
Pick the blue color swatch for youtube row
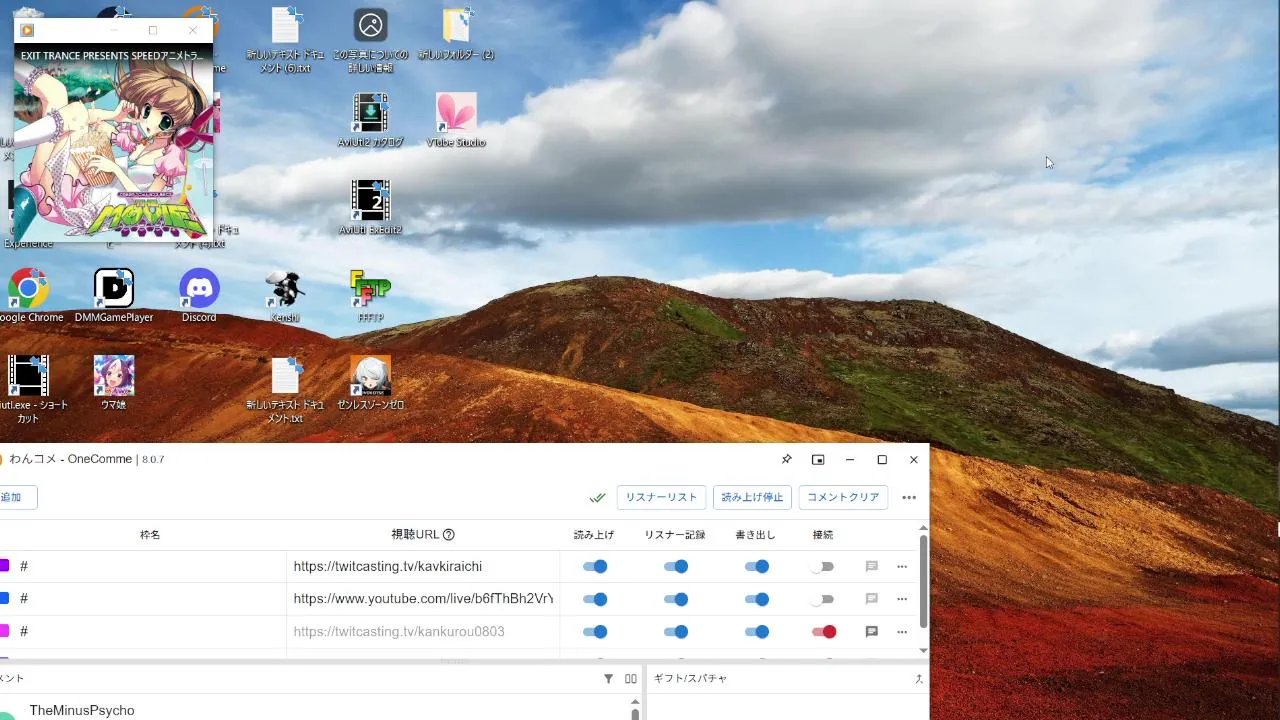point(4,598)
